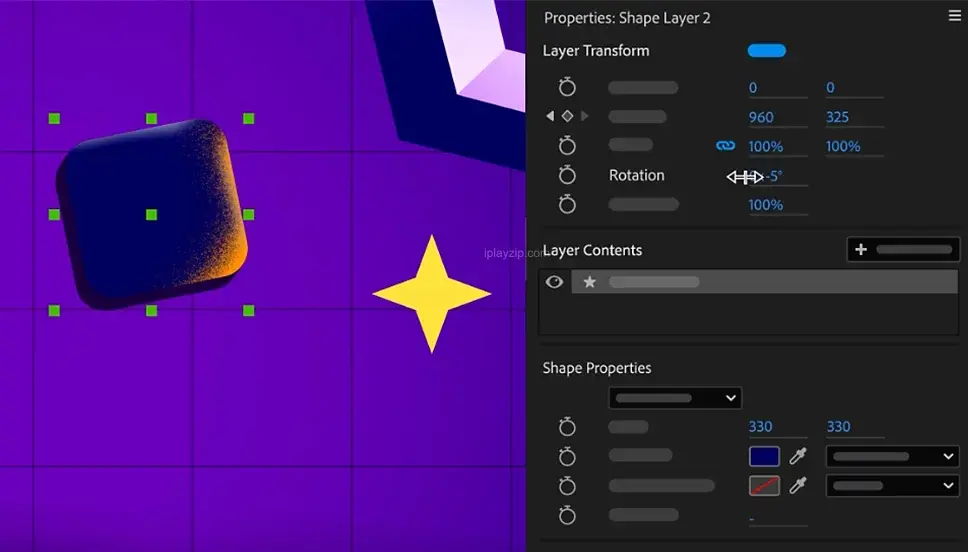Click the Rotation value field showing -5°
Viewport: 968px width, 552px height.
(x=775, y=176)
